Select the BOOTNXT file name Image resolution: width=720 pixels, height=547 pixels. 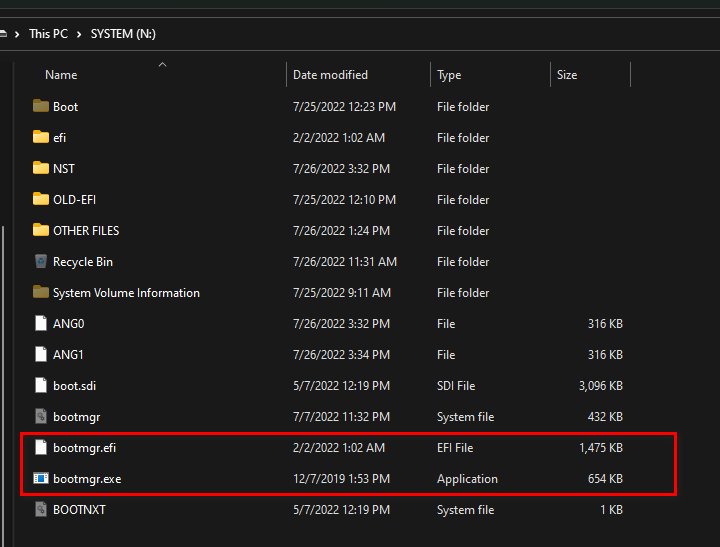coord(79,510)
